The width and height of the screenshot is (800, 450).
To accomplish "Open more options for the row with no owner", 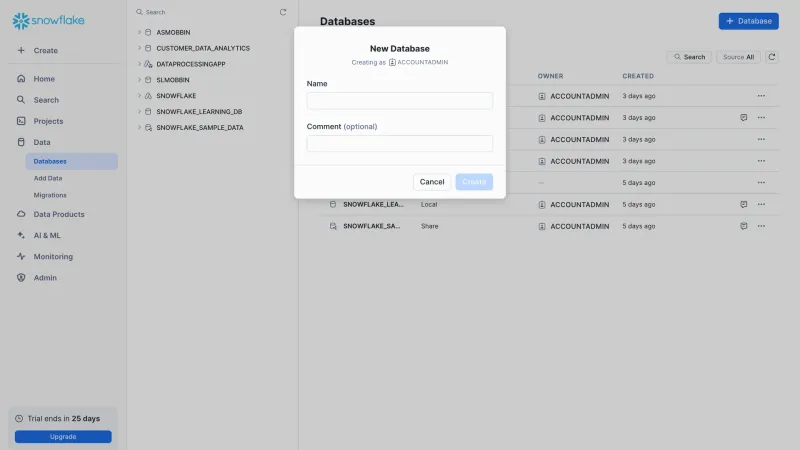I will point(761,183).
